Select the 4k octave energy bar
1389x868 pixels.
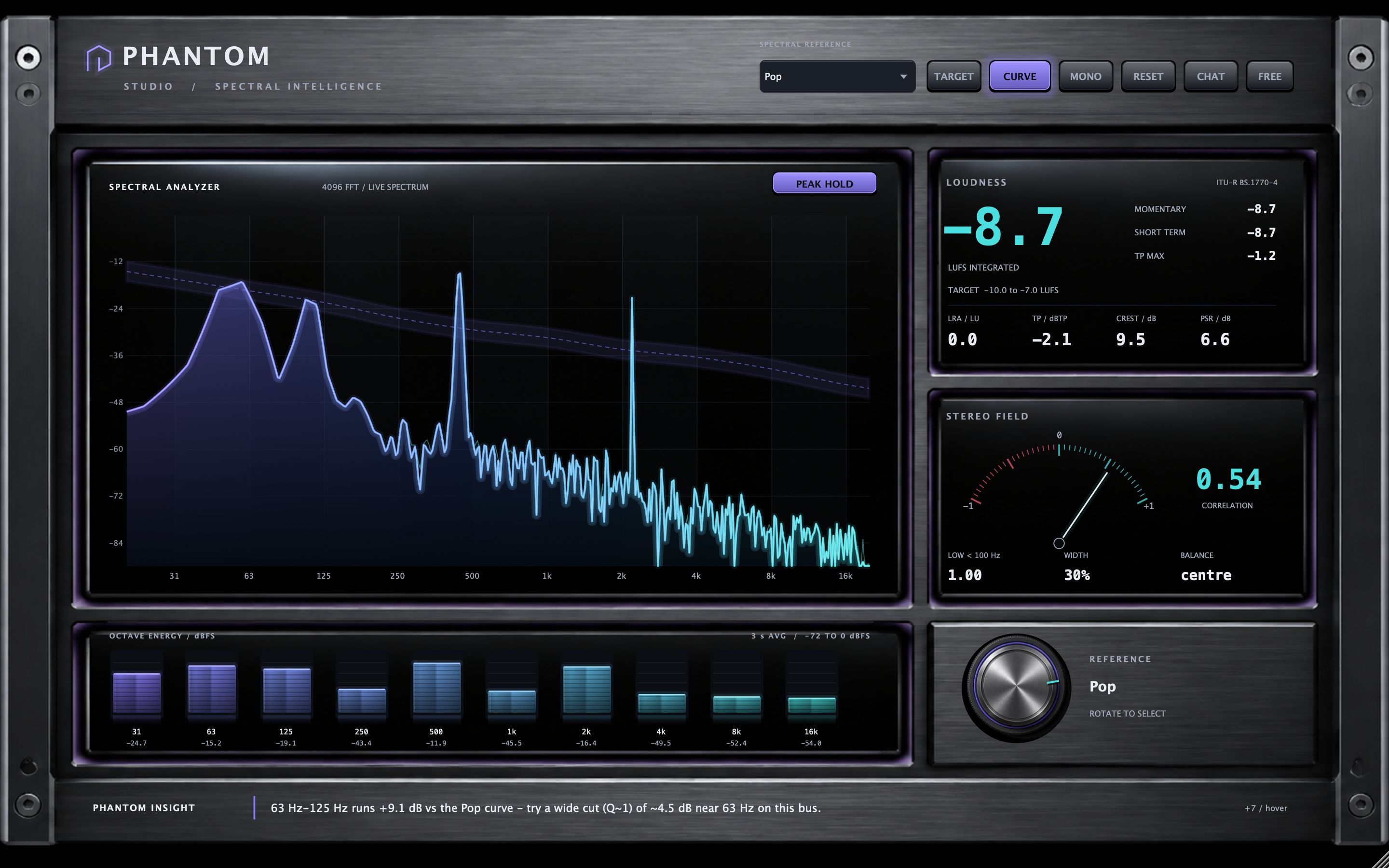tap(661, 704)
